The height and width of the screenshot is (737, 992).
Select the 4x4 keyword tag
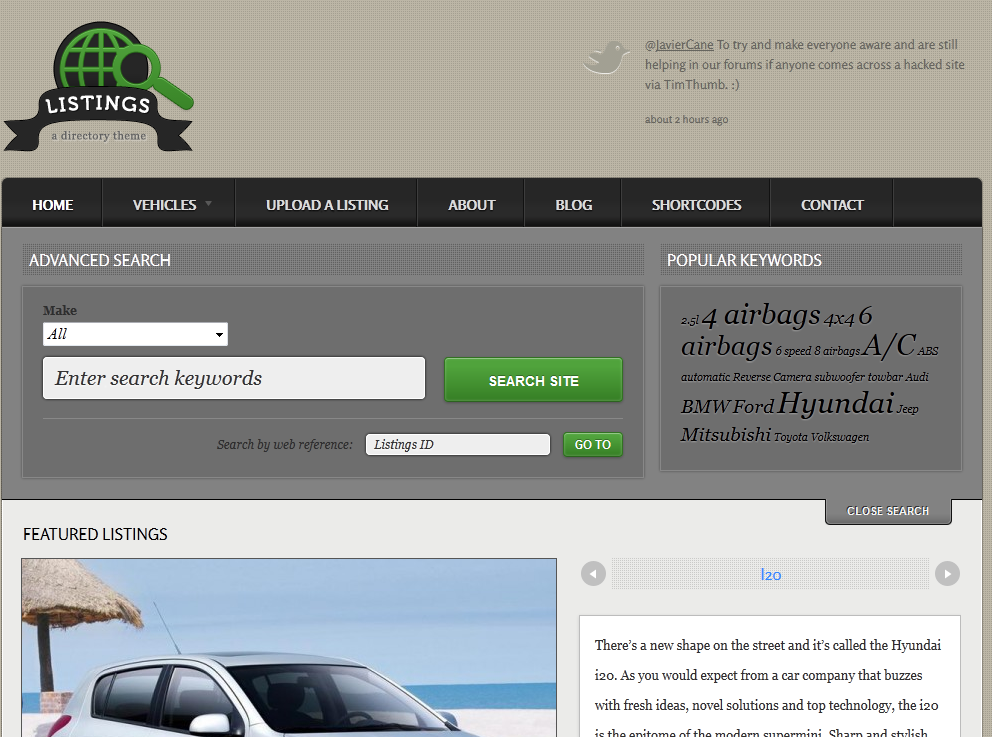pos(839,318)
